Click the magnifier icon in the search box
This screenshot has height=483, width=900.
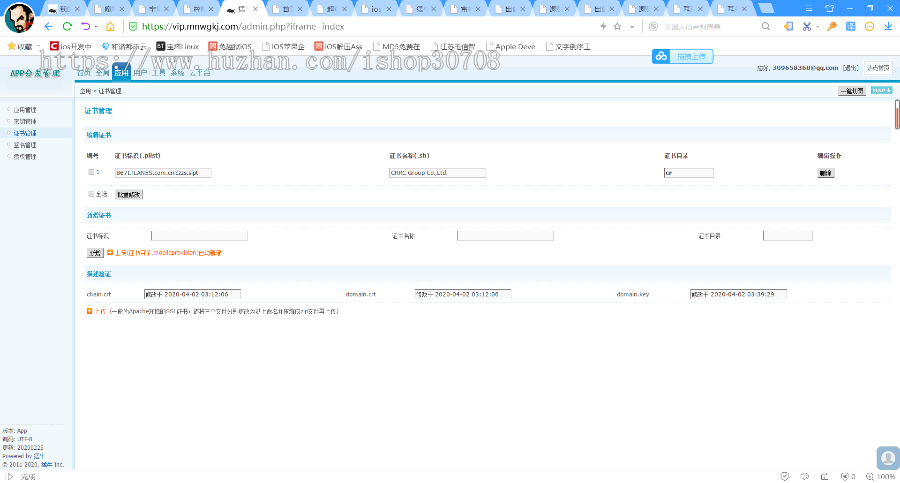tap(766, 26)
